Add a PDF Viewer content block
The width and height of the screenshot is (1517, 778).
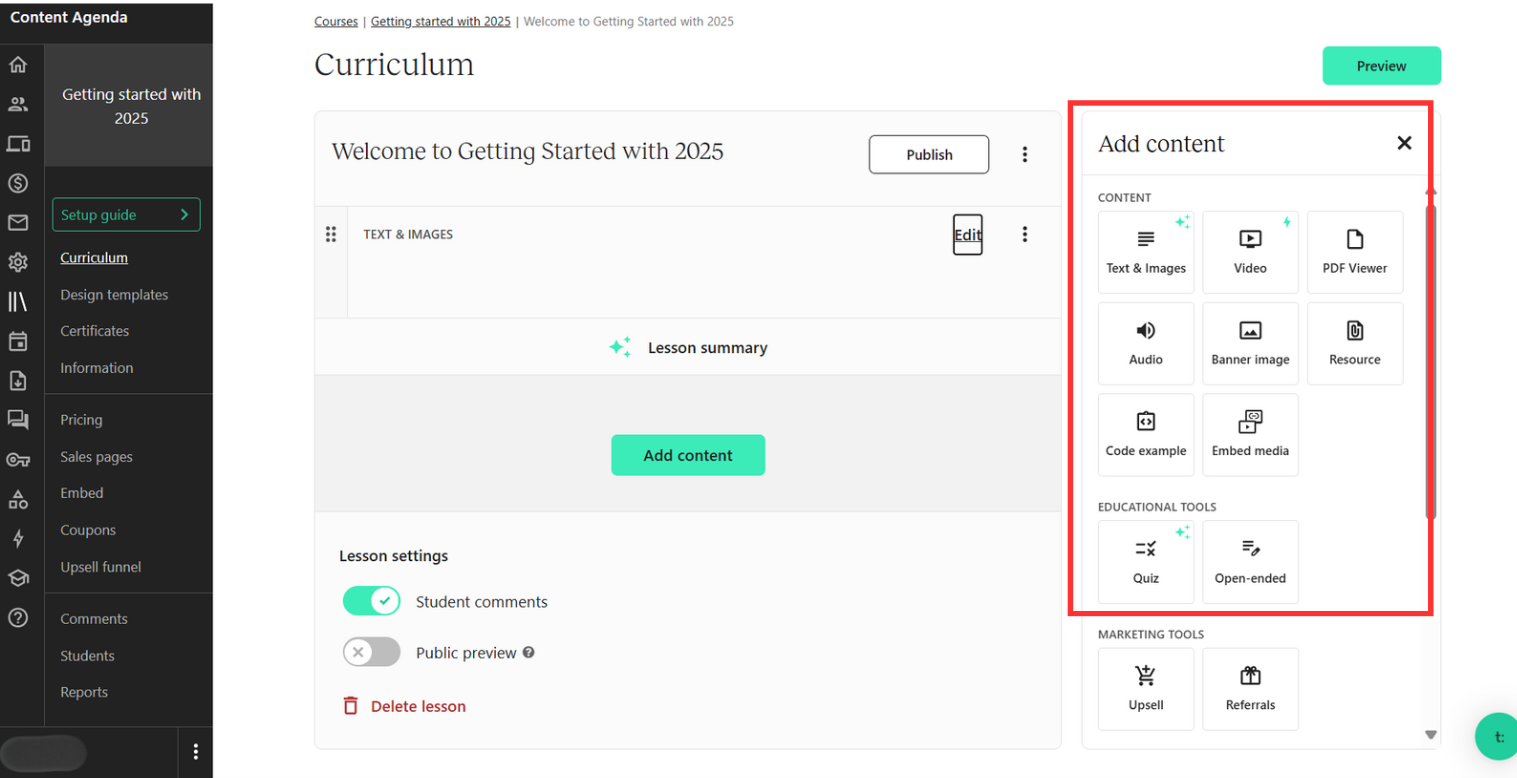pos(1354,252)
